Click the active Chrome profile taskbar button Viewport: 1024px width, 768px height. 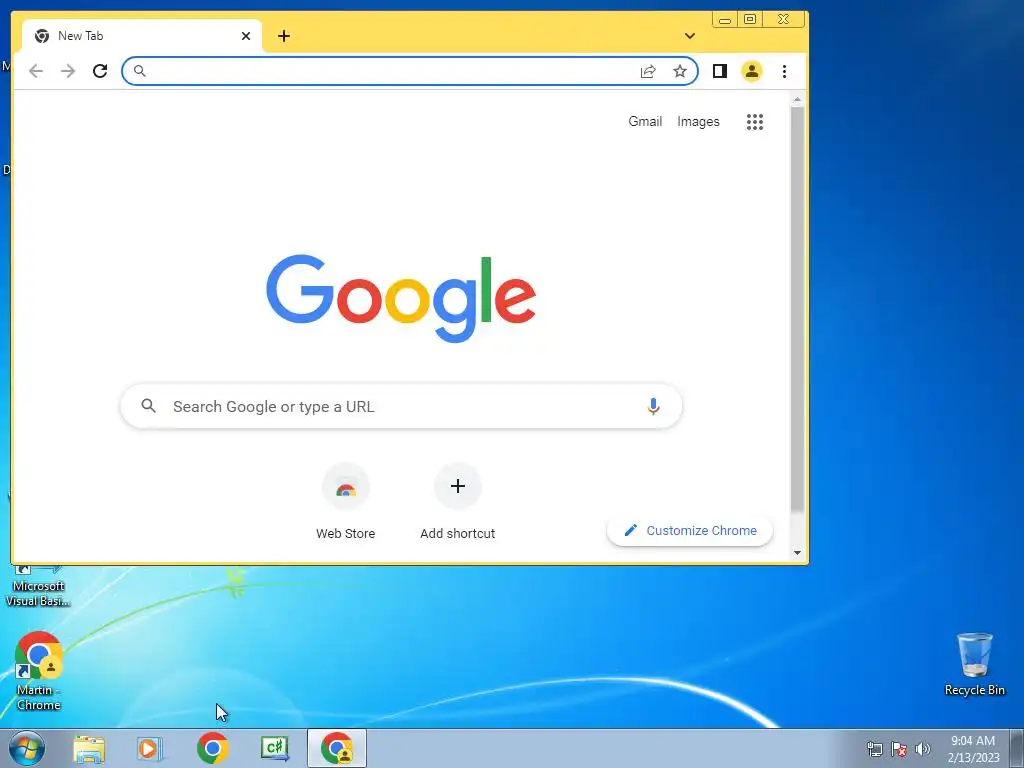(x=337, y=748)
